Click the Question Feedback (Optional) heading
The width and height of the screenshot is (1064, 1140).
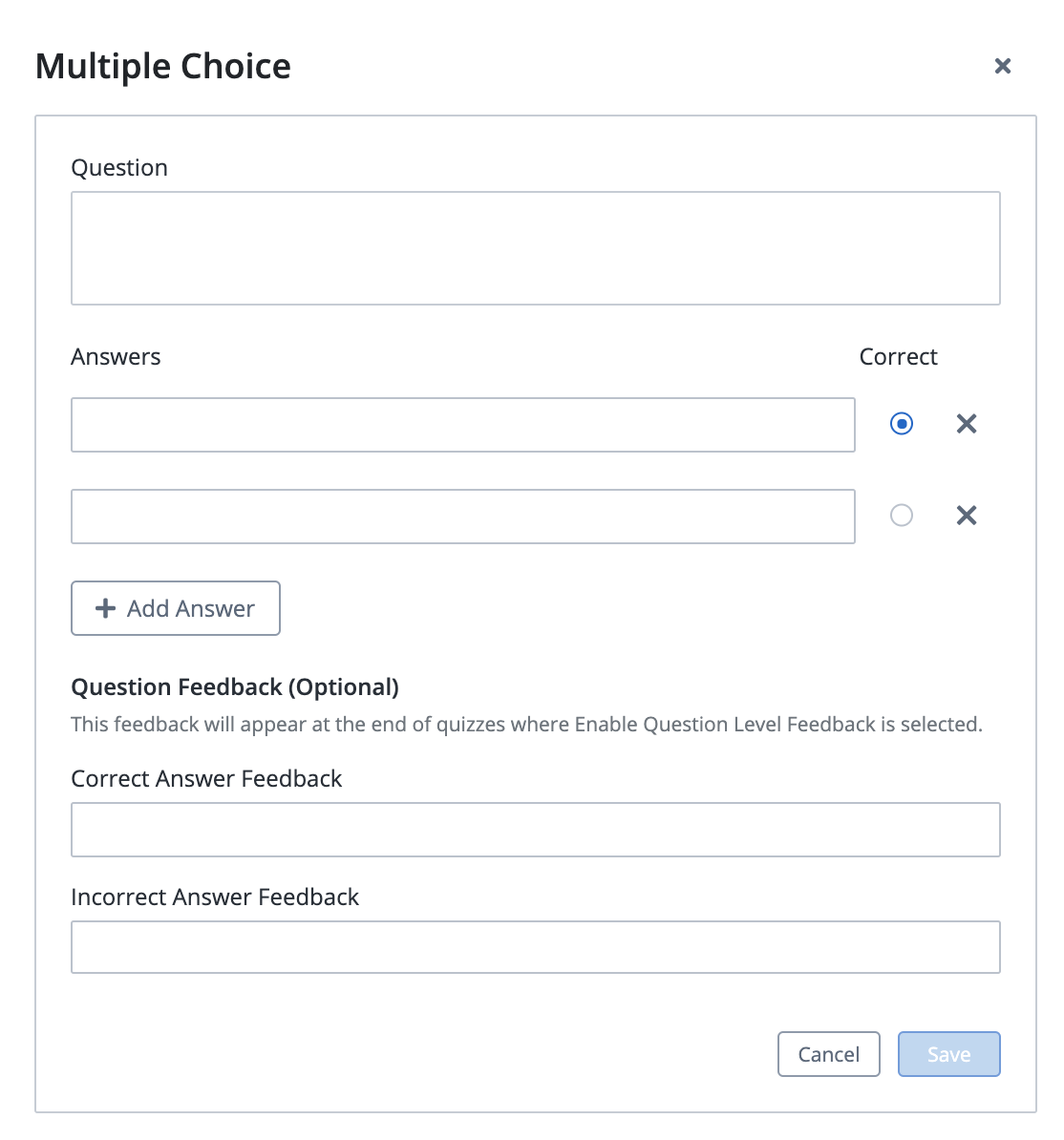[235, 687]
